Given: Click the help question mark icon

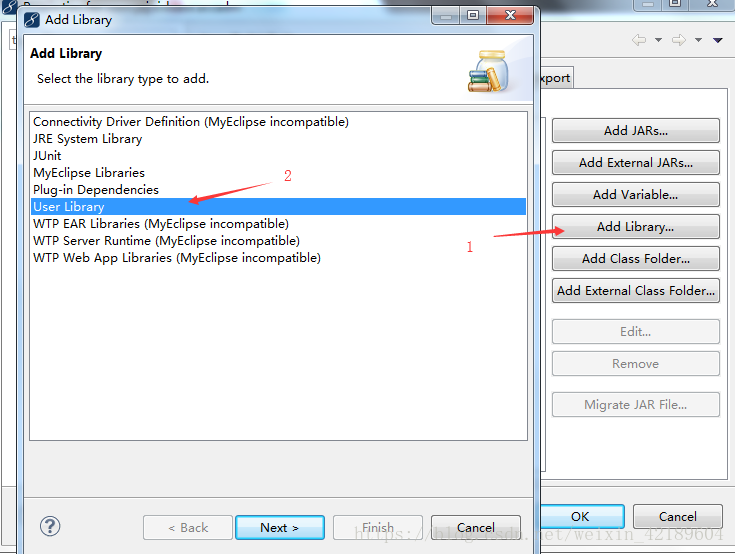Looking at the screenshot, I should point(50,526).
